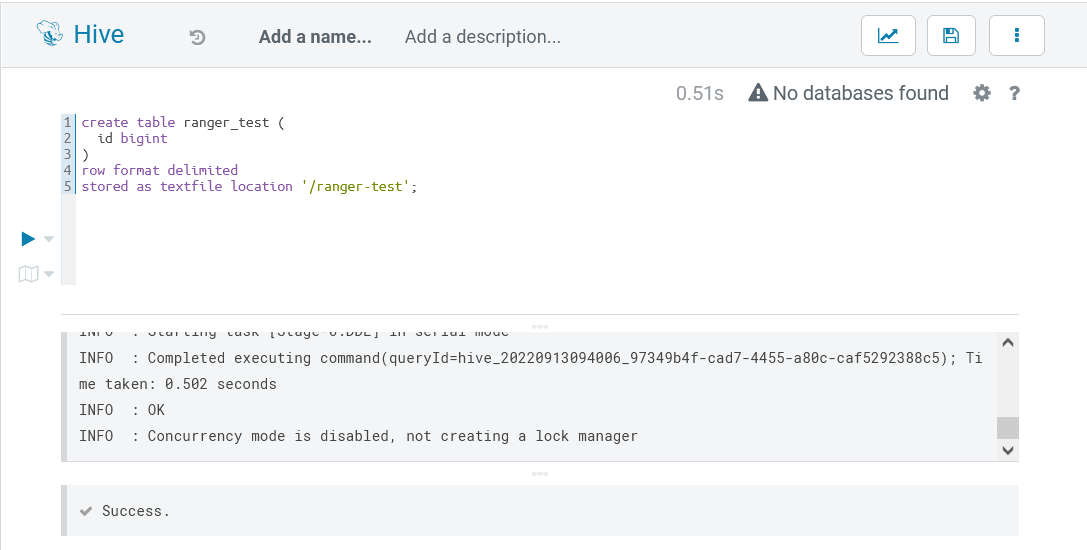Click the log panel scrollbar thumb
This screenshot has width=1087, height=550.
coord(1008,427)
